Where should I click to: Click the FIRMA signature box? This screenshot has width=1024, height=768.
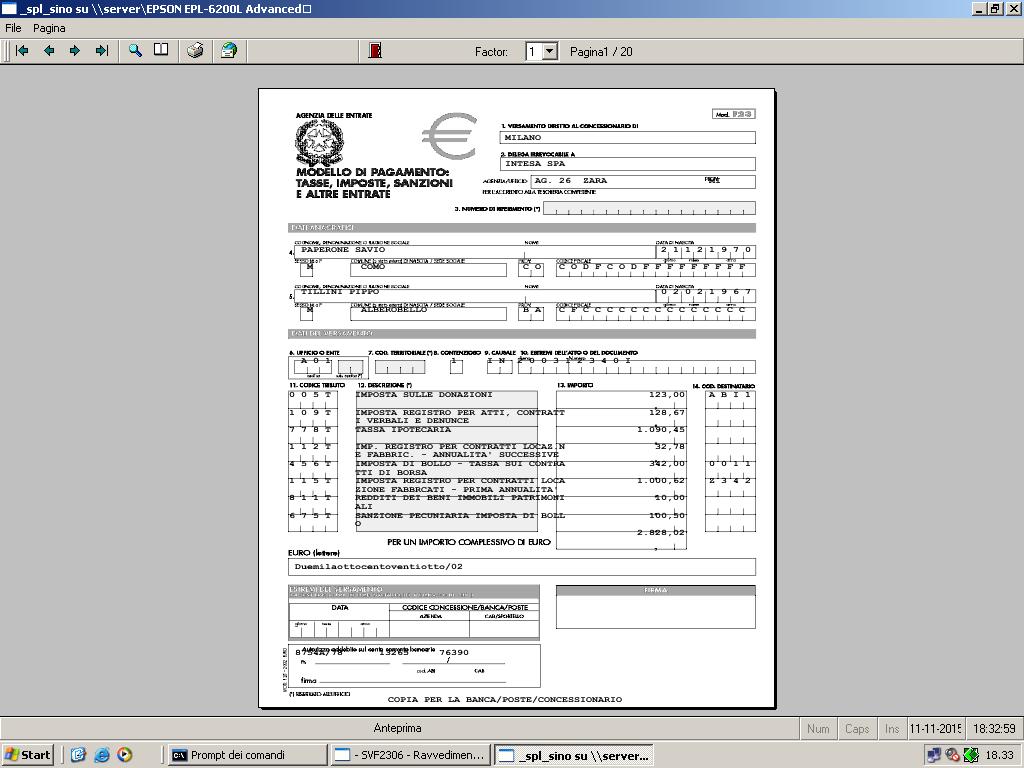656,607
